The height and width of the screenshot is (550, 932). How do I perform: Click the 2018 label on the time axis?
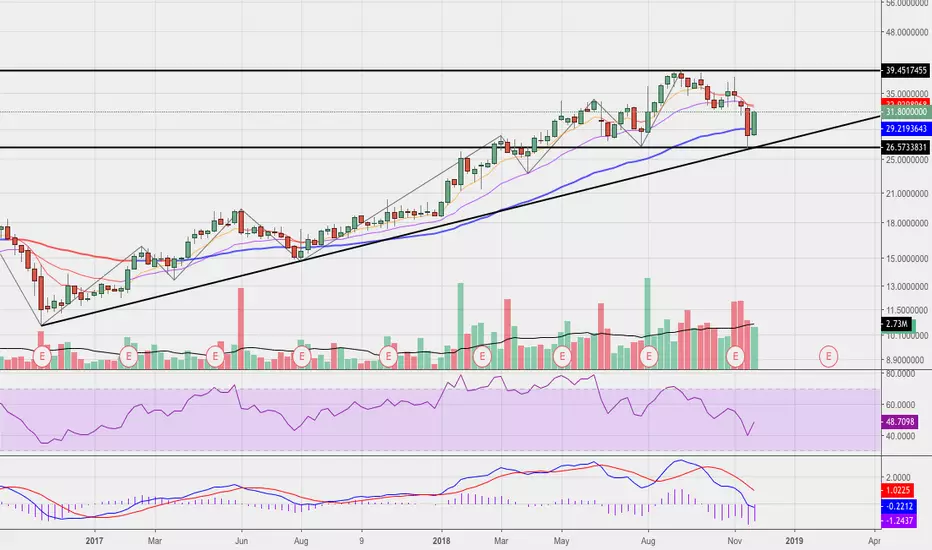tap(441, 540)
